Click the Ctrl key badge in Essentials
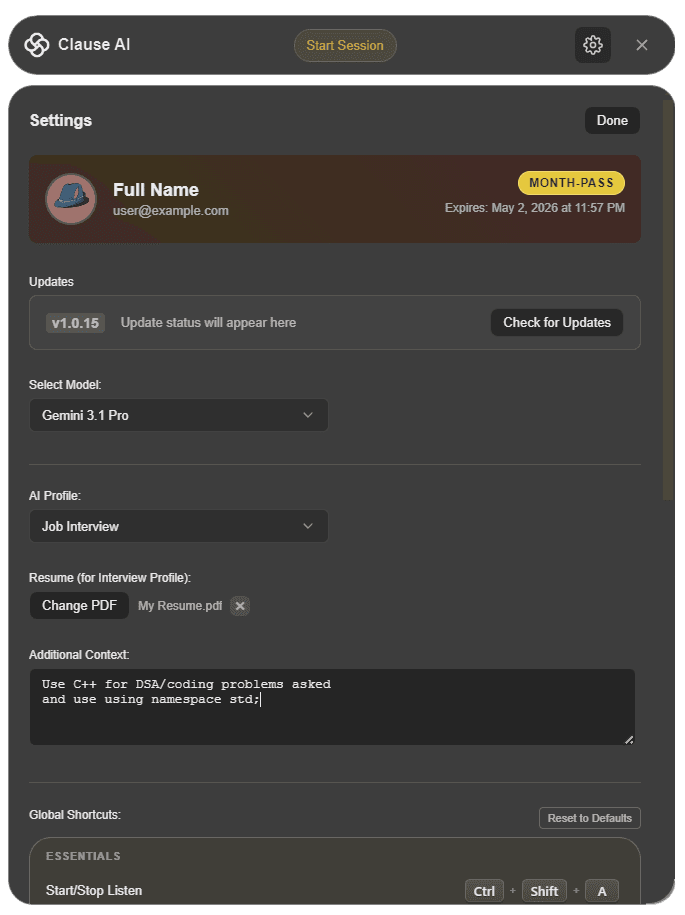 click(x=484, y=890)
